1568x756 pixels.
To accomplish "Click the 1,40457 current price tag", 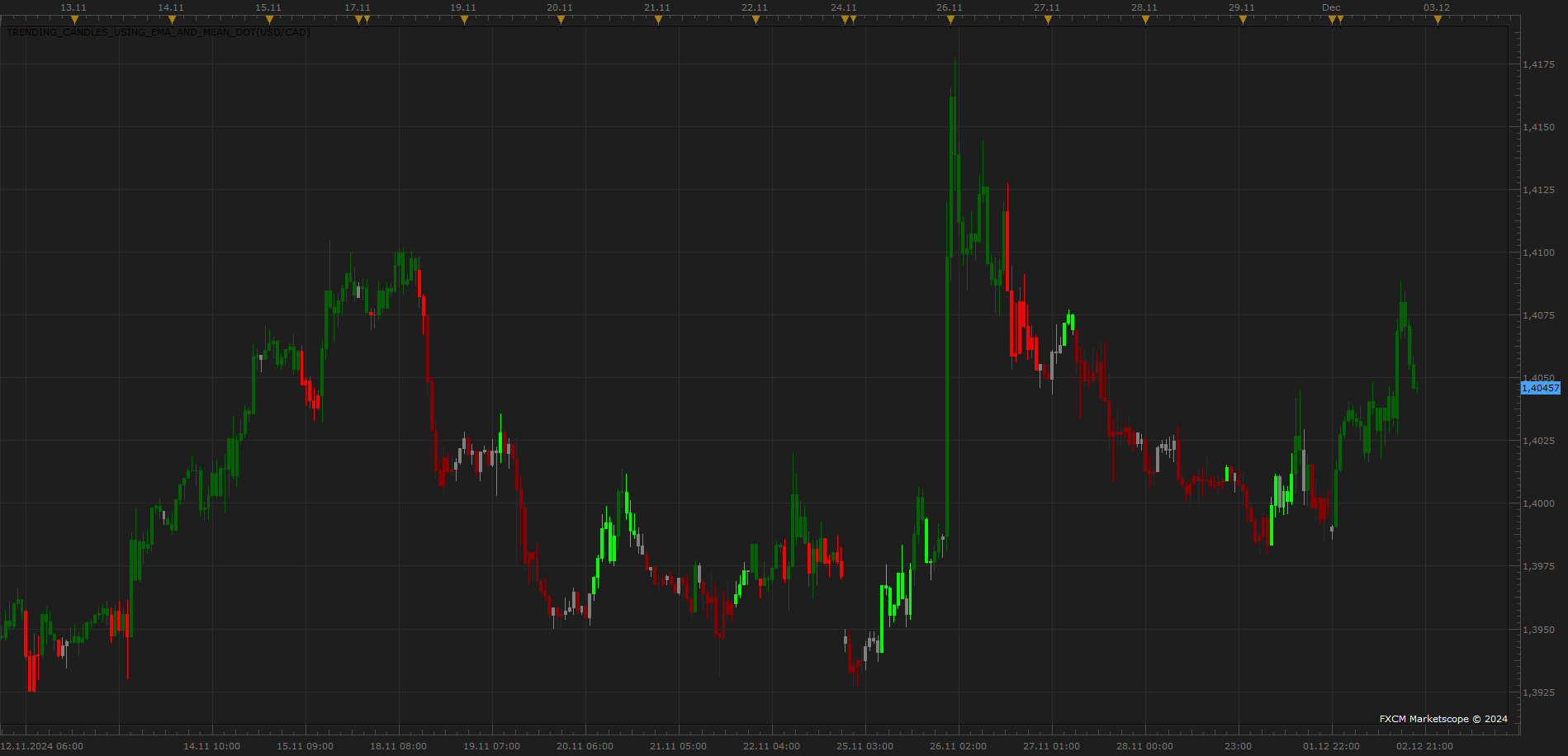I will click(x=1541, y=388).
